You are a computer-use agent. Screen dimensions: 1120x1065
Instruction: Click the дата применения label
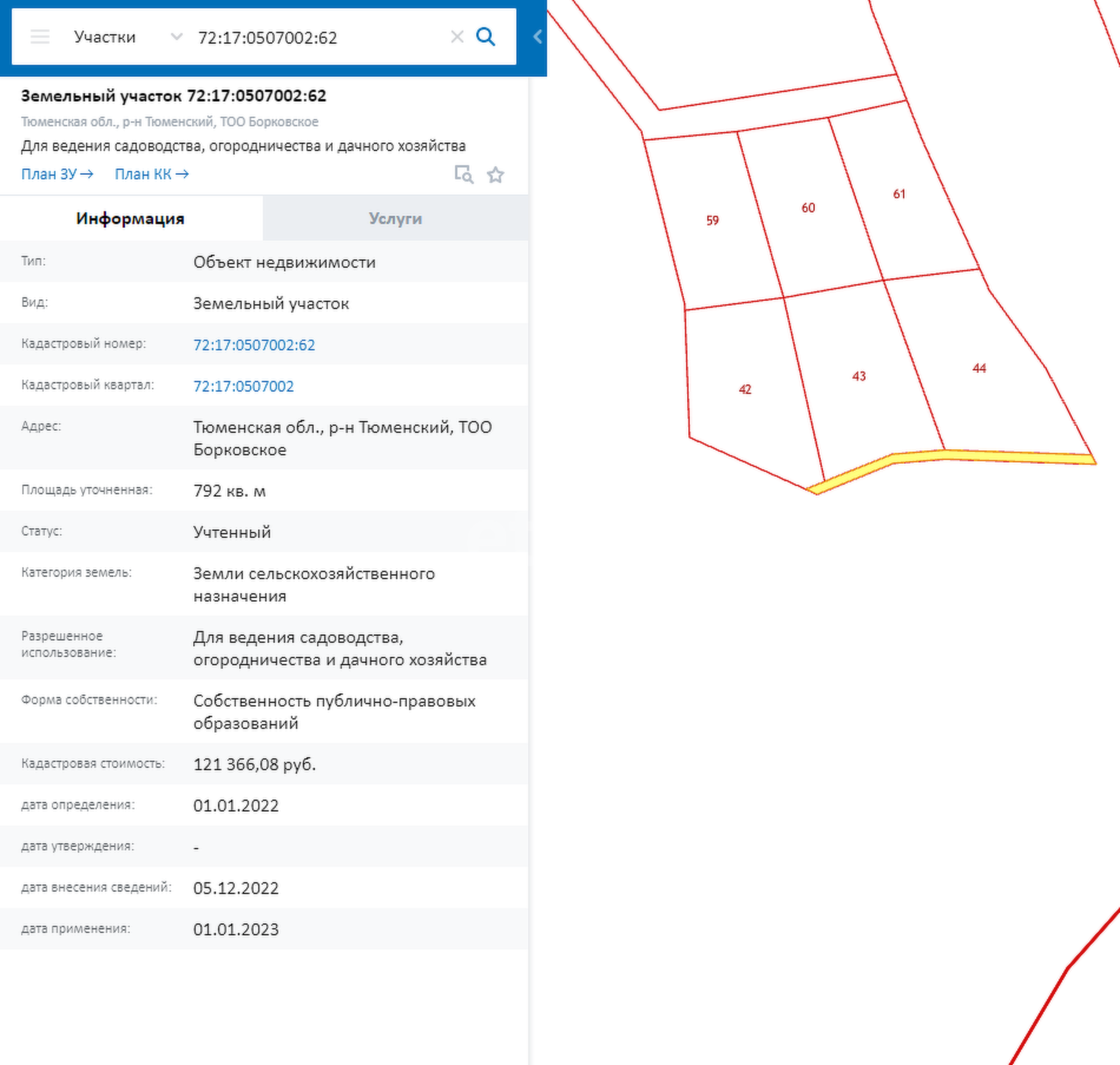coord(76,929)
